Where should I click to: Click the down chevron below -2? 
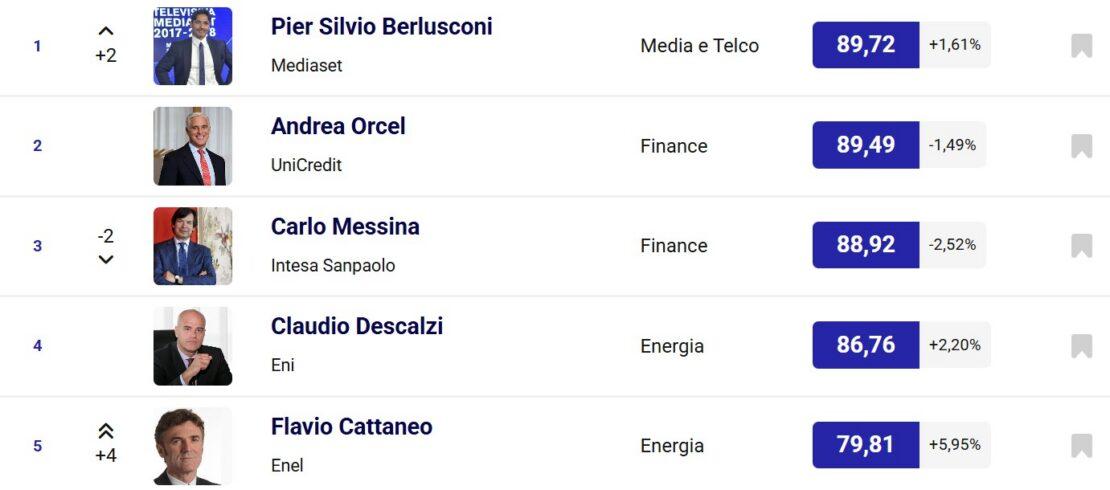point(106,260)
